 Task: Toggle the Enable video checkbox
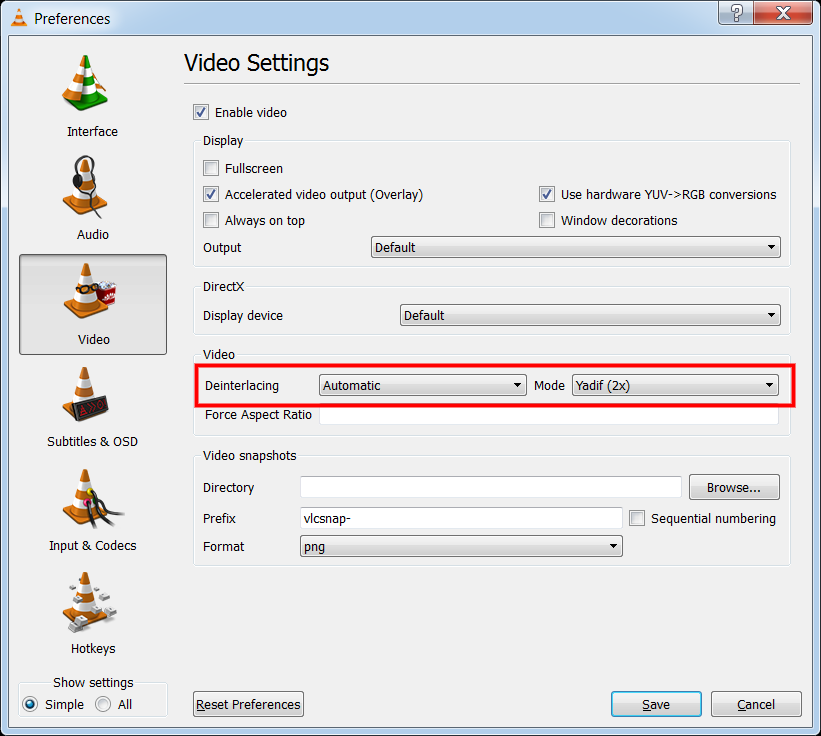click(201, 112)
